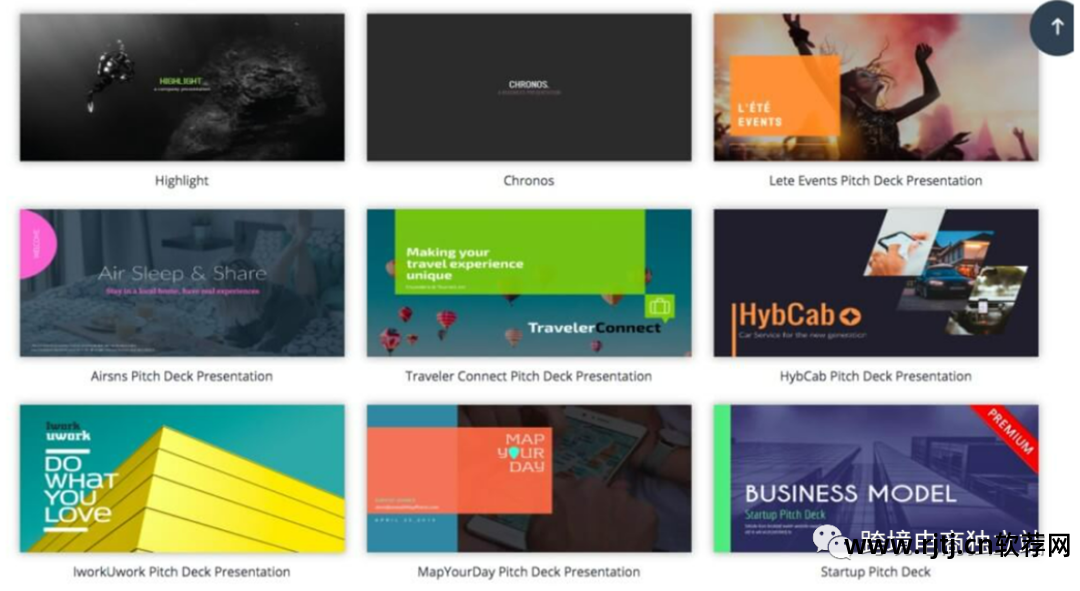The width and height of the screenshot is (1080, 591).
Task: Open "Airsns Pitch Deck Presentation" link
Action: click(x=182, y=376)
